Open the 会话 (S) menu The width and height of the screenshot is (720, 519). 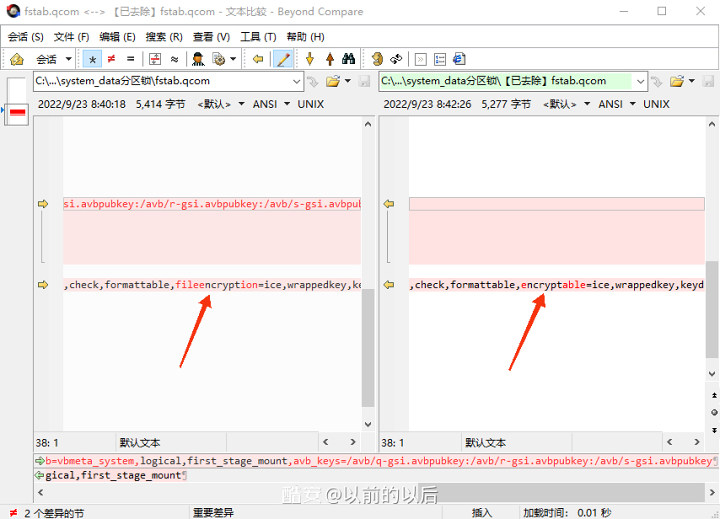pos(26,37)
